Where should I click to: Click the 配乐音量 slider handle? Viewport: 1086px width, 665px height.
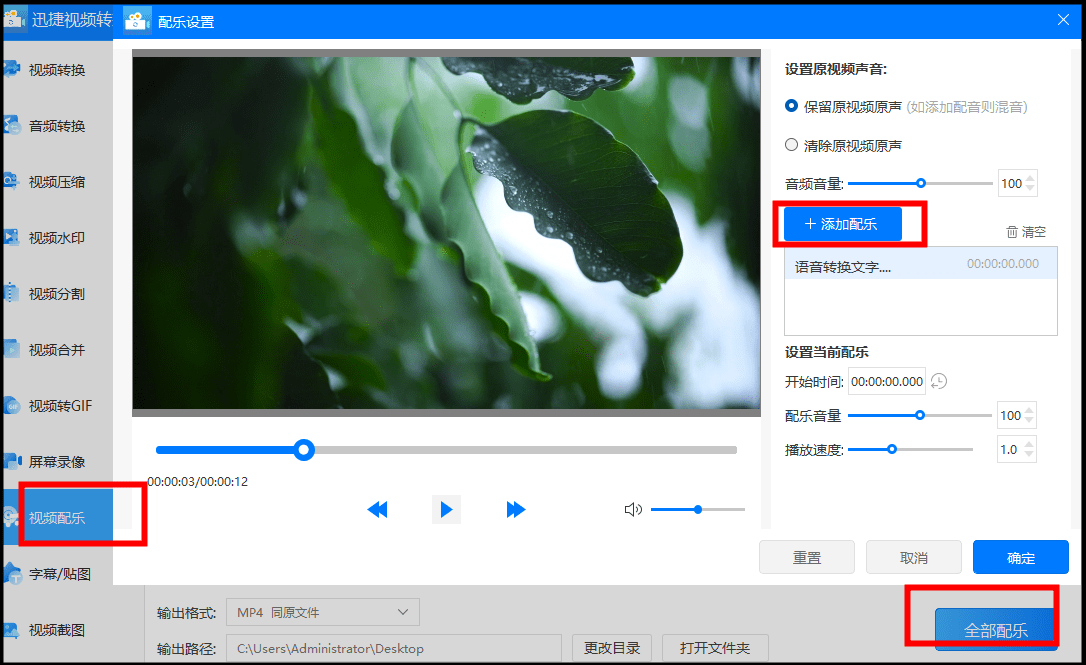920,415
